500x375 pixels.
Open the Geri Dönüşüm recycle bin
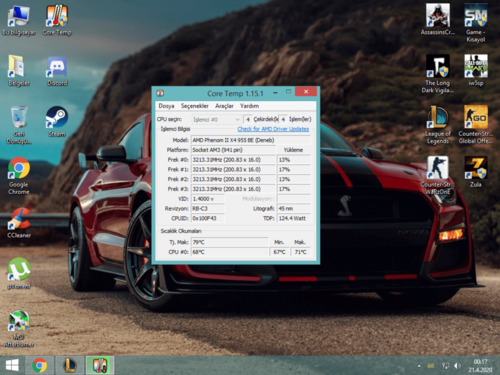19,125
